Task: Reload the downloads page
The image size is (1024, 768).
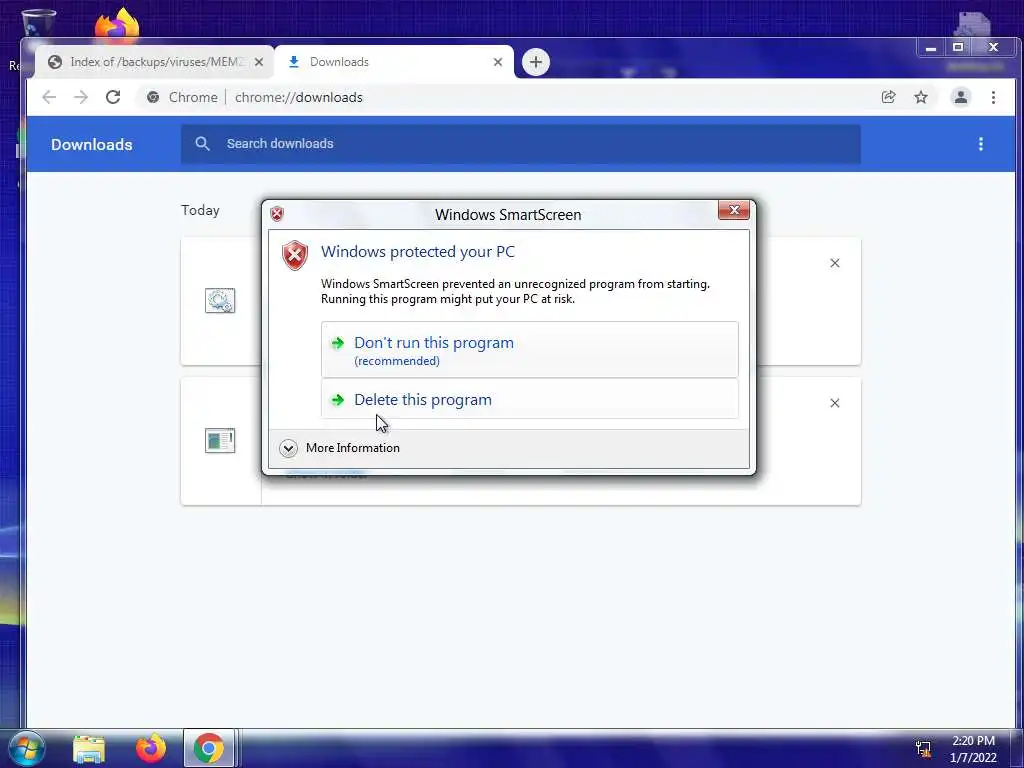Action: click(113, 97)
